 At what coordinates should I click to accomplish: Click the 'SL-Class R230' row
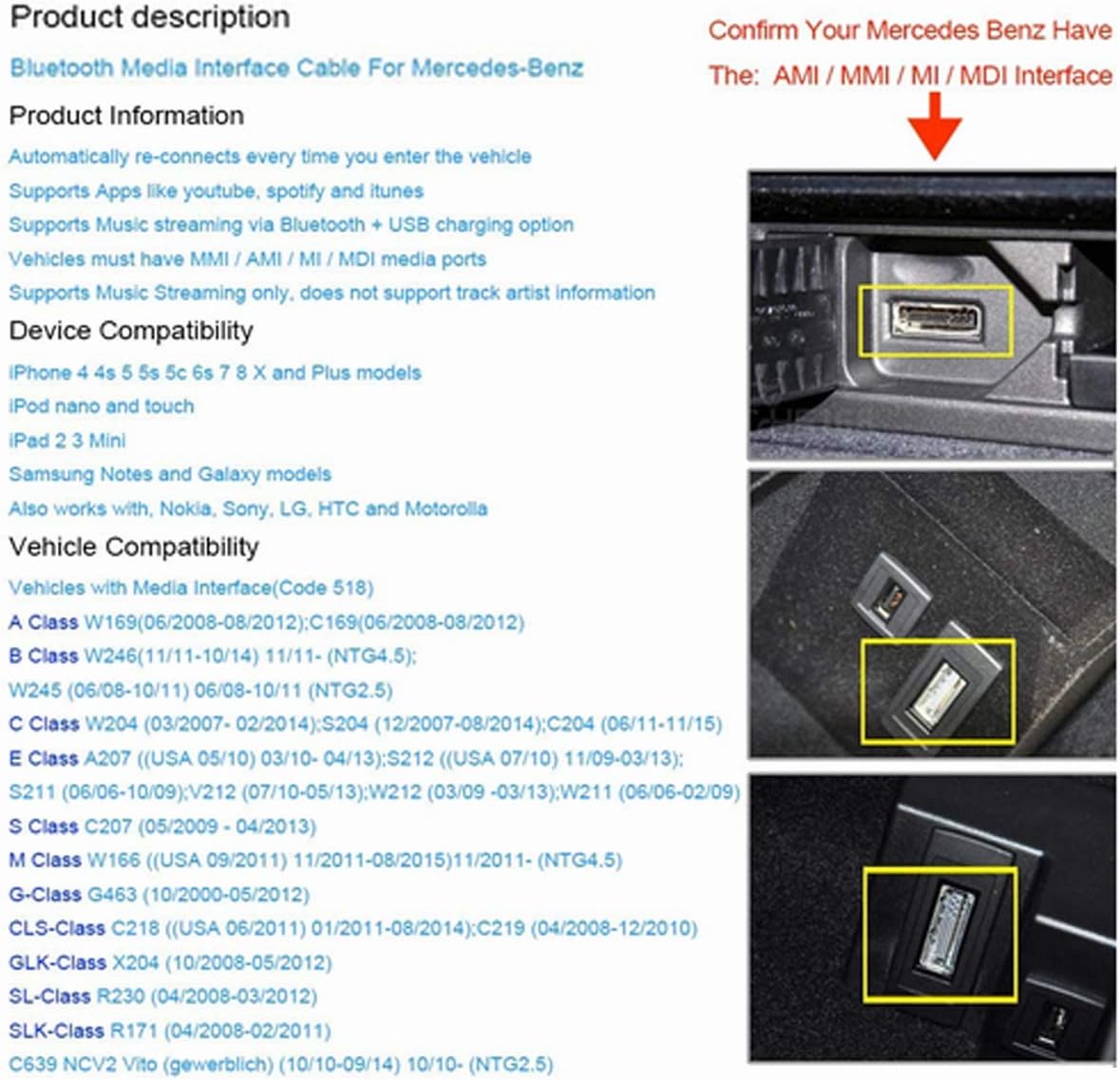click(162, 996)
